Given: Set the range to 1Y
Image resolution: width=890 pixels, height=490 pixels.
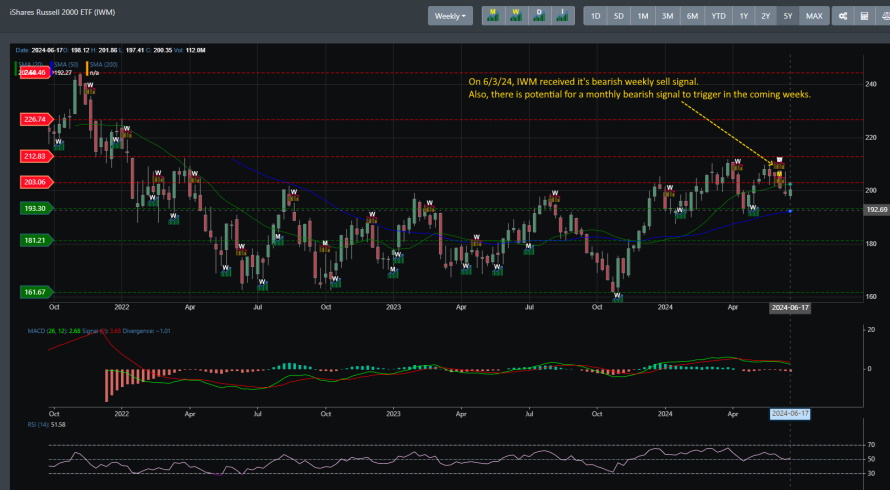Looking at the screenshot, I should (x=744, y=16).
